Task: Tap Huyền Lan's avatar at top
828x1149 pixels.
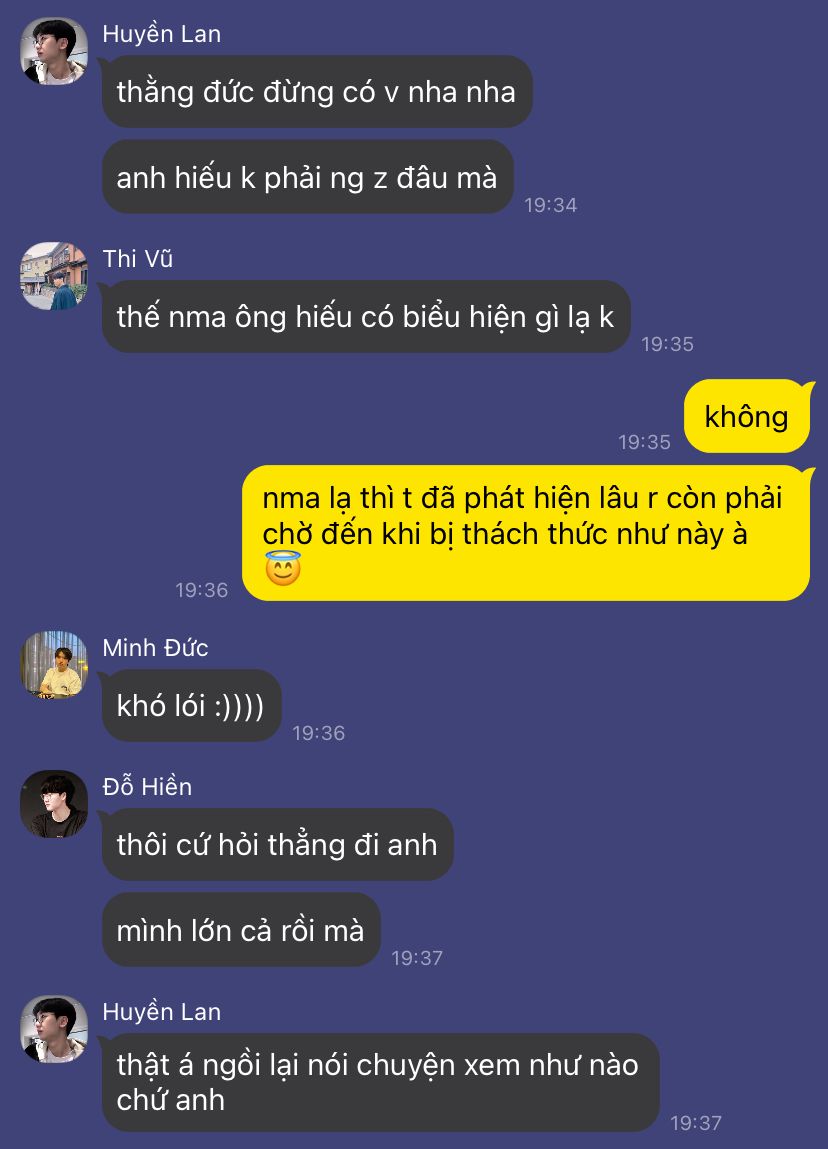Action: pos(53,51)
